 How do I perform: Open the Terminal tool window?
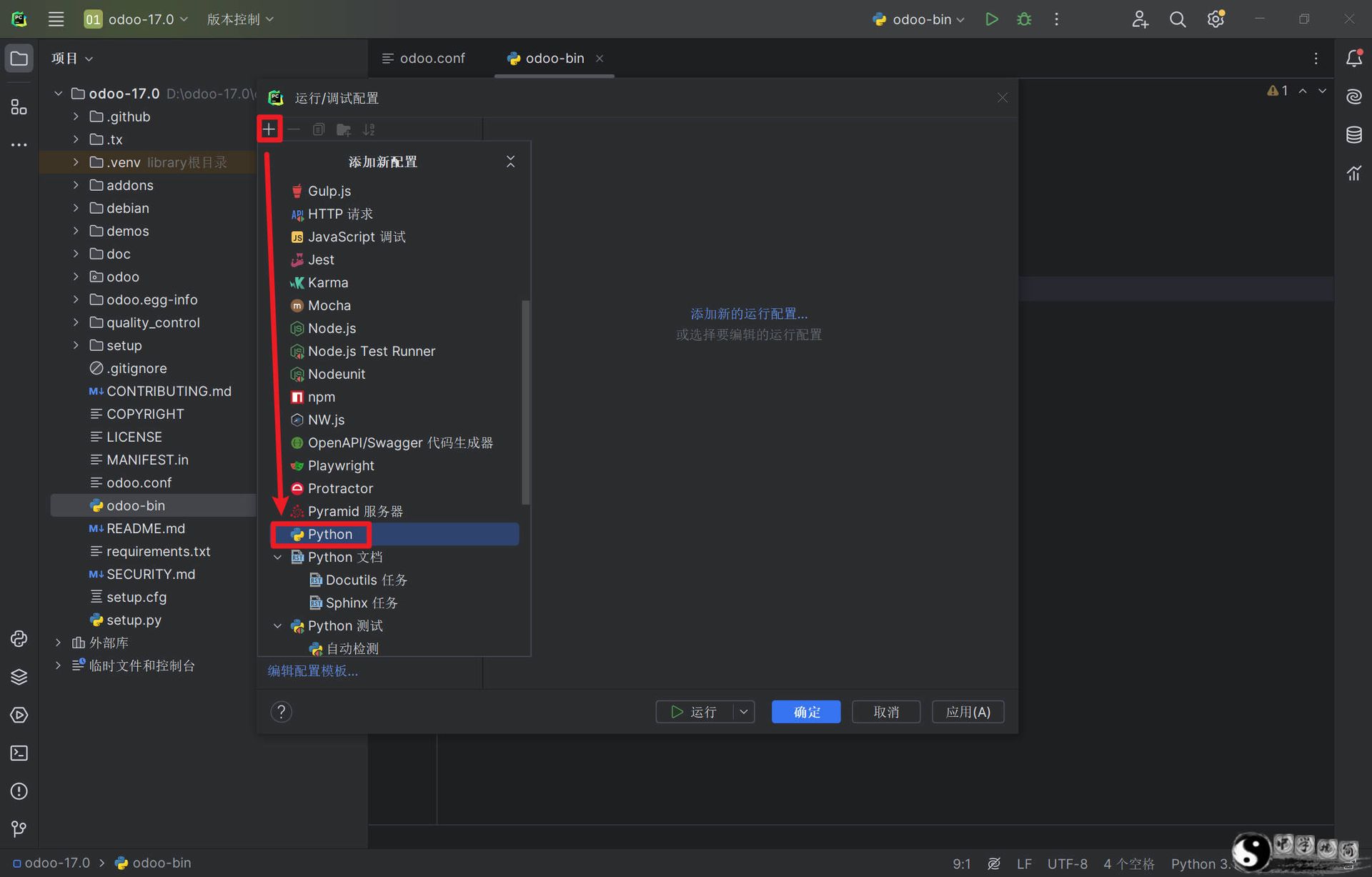pyautogui.click(x=19, y=753)
